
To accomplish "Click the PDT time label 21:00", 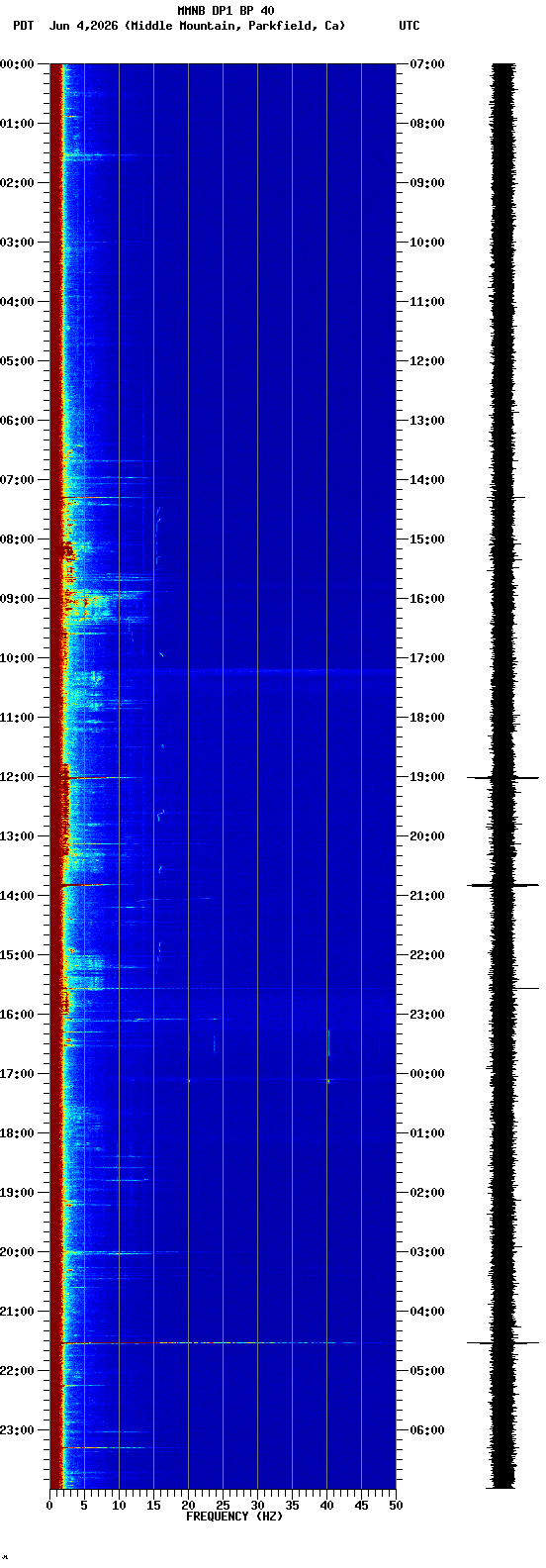I will [x=17, y=1312].
